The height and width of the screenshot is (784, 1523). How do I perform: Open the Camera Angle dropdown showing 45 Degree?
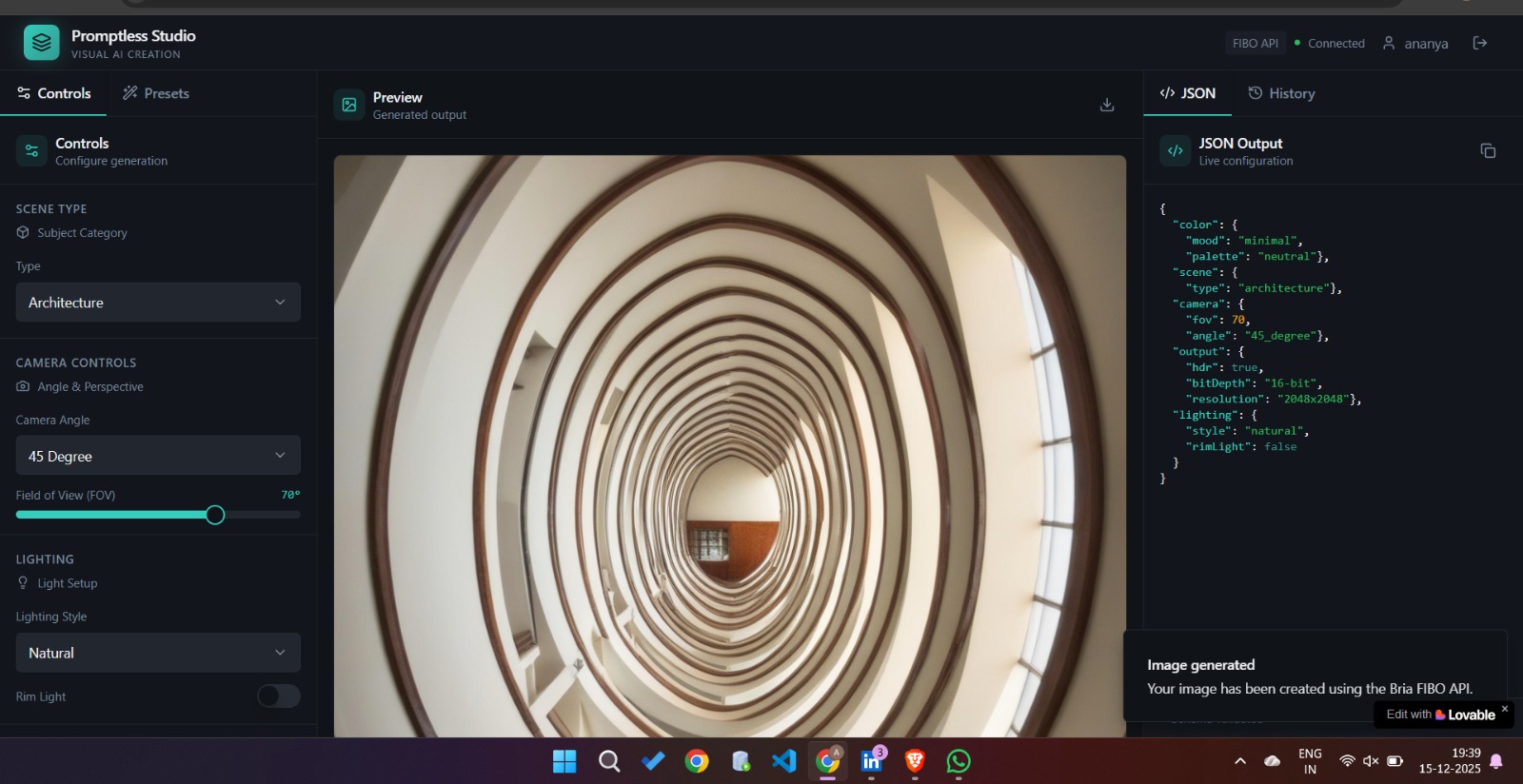[158, 456]
